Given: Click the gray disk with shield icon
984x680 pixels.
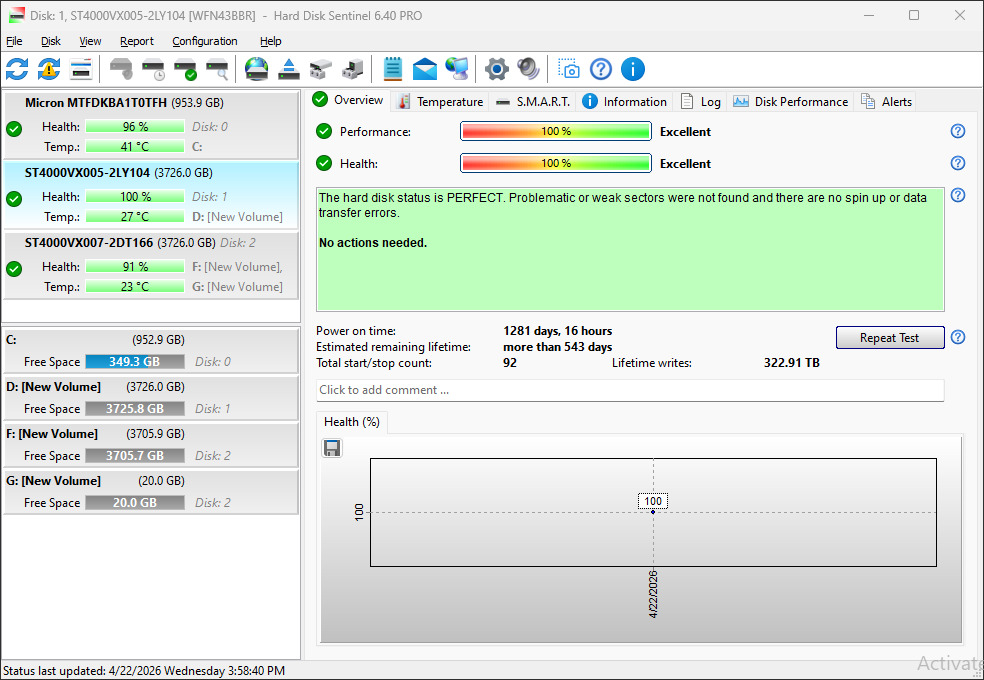Looking at the screenshot, I should 121,69.
